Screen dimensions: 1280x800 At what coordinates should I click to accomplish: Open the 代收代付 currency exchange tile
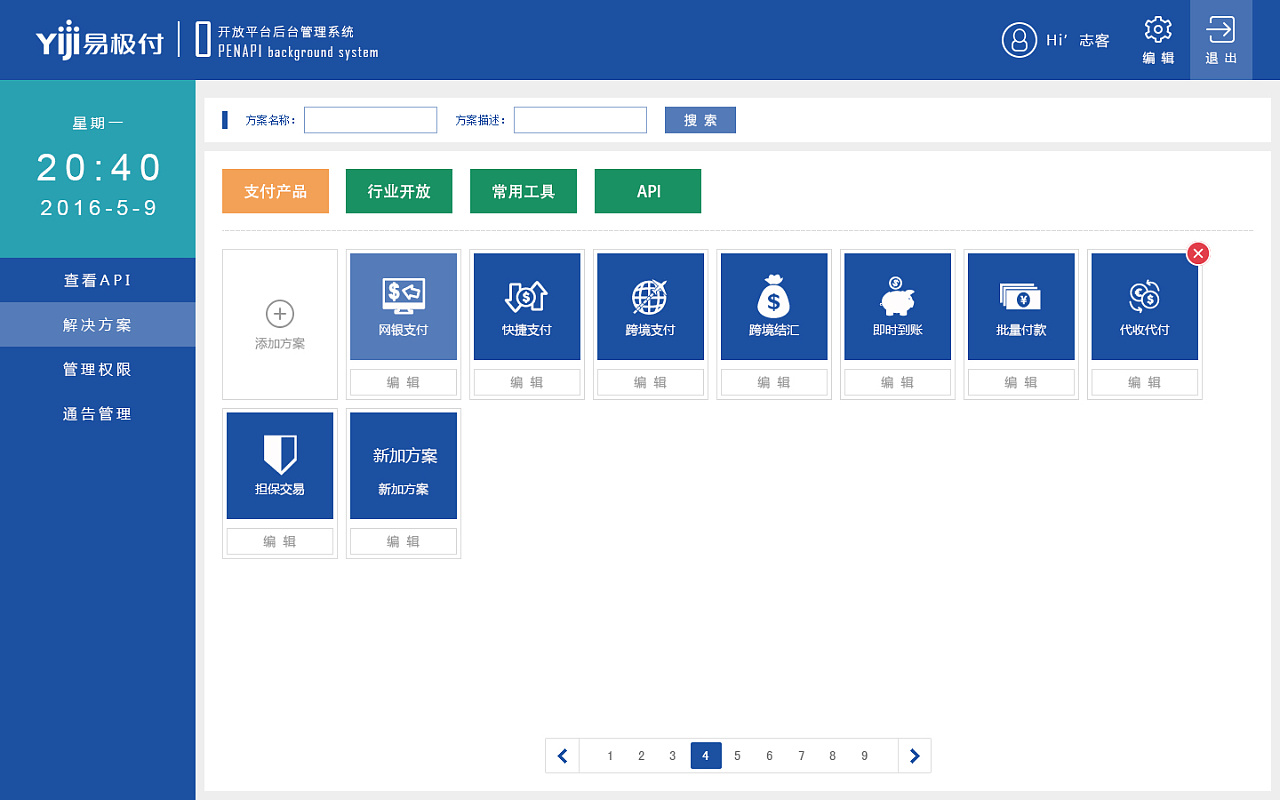tap(1145, 306)
